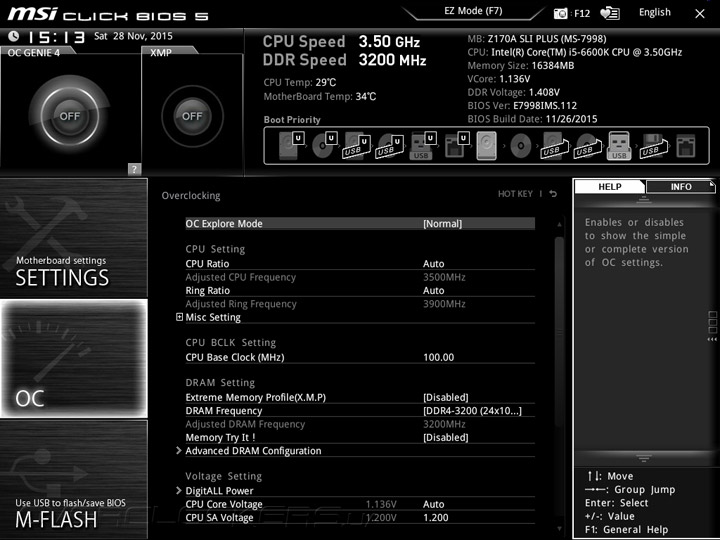This screenshot has height=540, width=720.
Task: Open DRAM Frequency [DDR4-3200] option
Action: [472, 411]
